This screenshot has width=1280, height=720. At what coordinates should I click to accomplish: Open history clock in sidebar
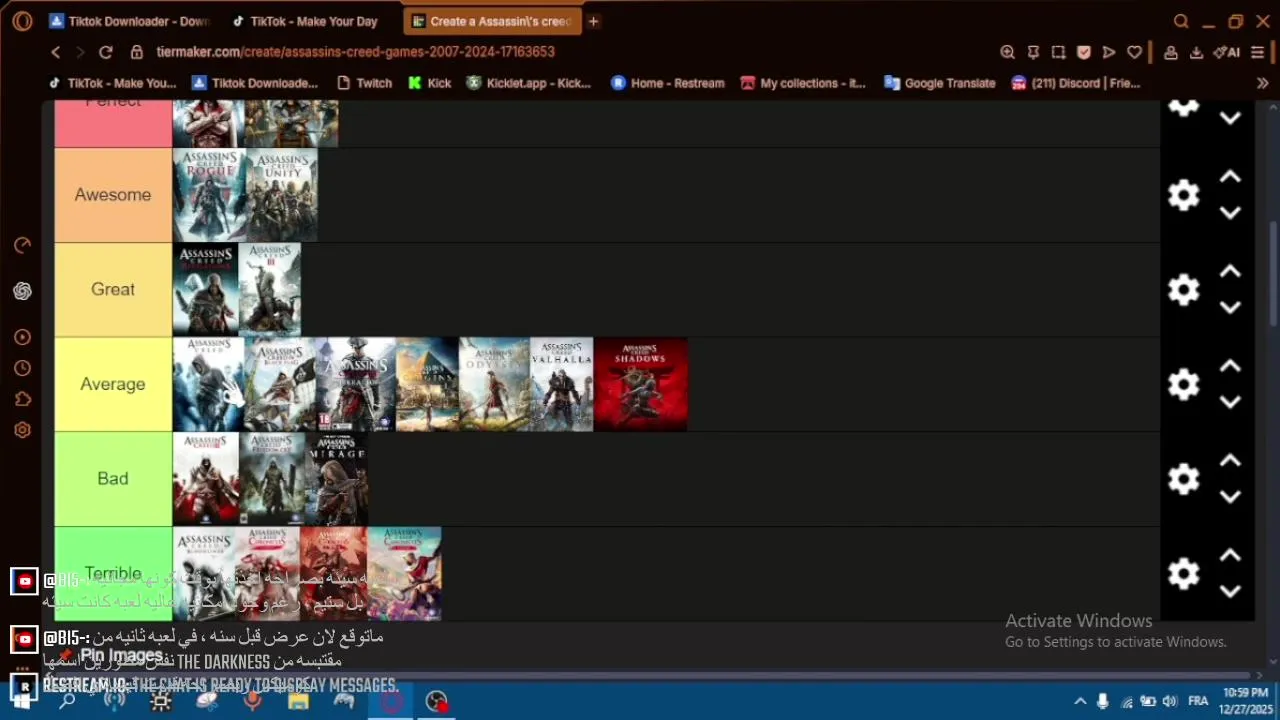tap(22, 368)
